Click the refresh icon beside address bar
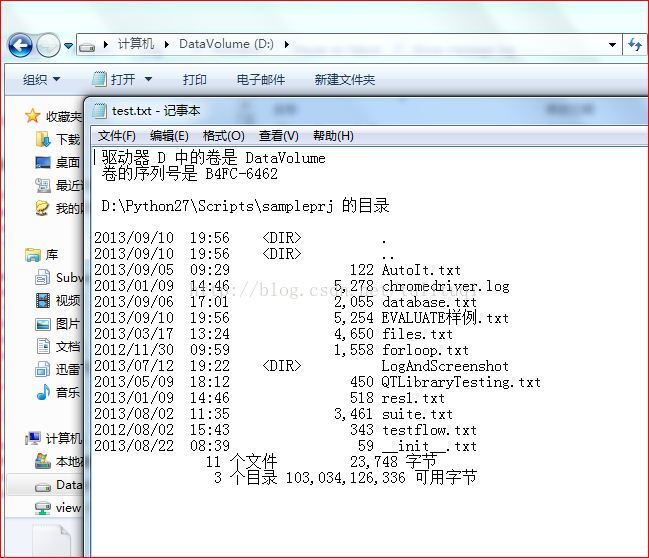 (635, 44)
